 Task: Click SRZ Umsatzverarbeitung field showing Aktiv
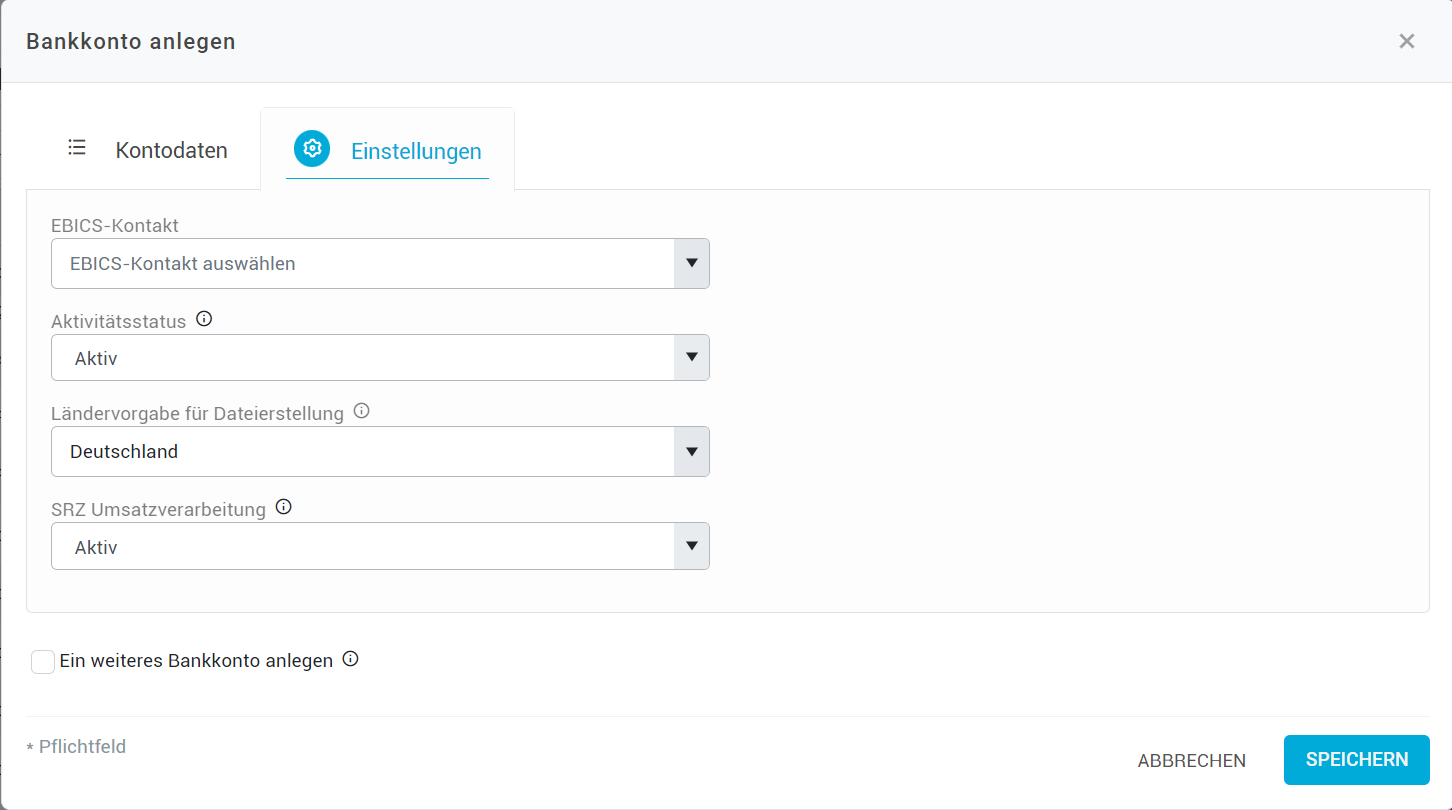pyautogui.click(x=380, y=547)
